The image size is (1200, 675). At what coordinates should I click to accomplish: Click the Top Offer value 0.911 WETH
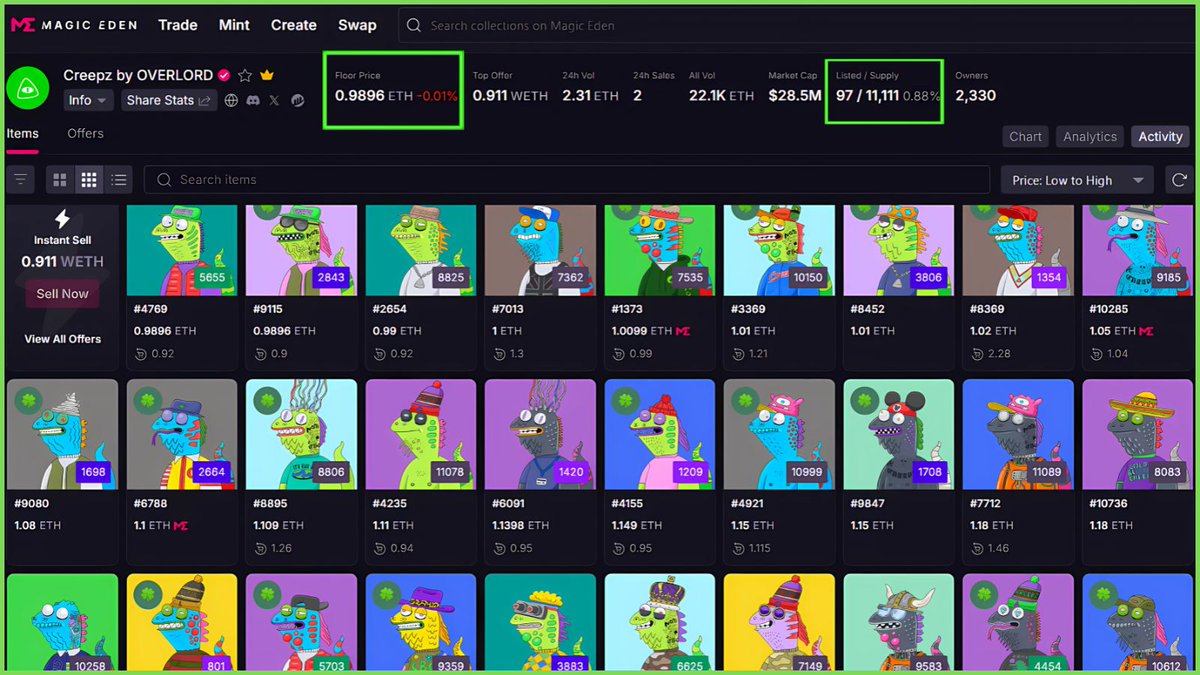pos(510,96)
